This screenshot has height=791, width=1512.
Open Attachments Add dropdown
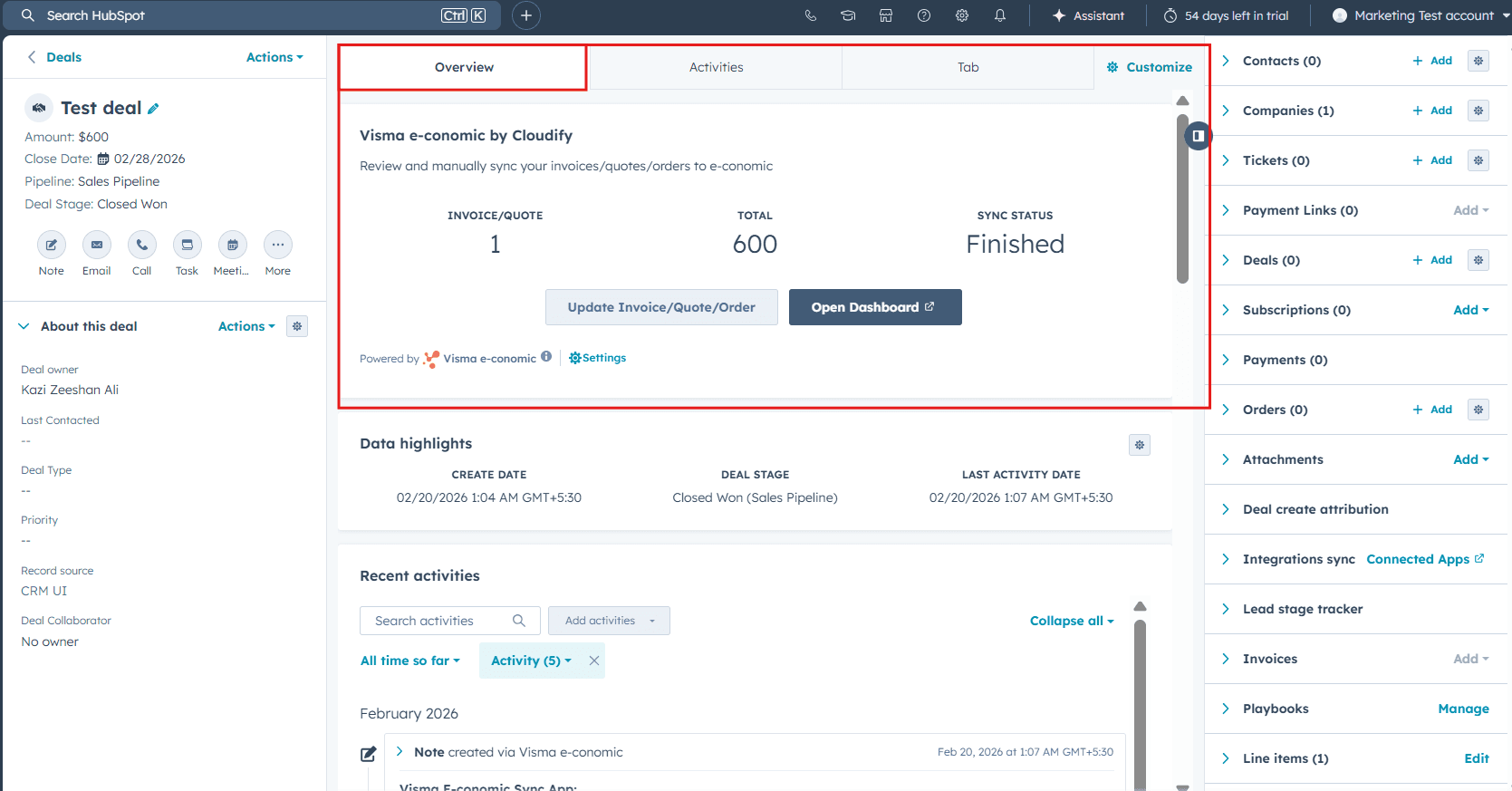1471,459
